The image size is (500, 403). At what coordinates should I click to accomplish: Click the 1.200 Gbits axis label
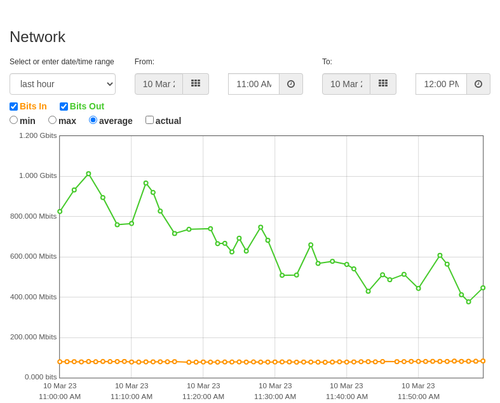(x=38, y=136)
